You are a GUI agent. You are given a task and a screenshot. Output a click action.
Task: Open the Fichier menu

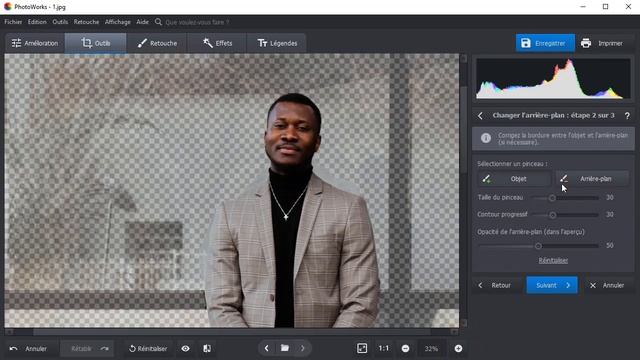[13, 22]
